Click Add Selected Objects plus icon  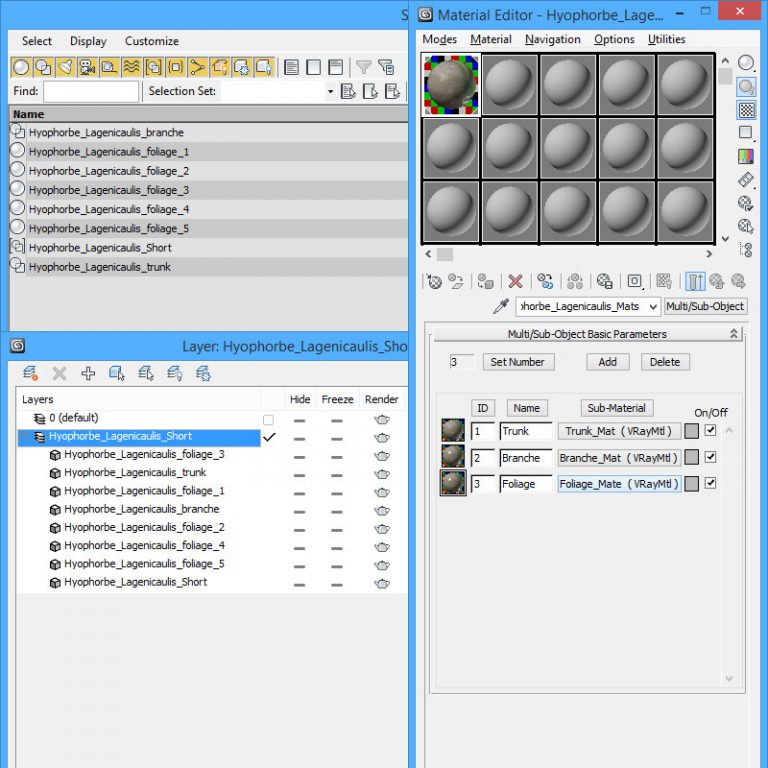point(88,373)
